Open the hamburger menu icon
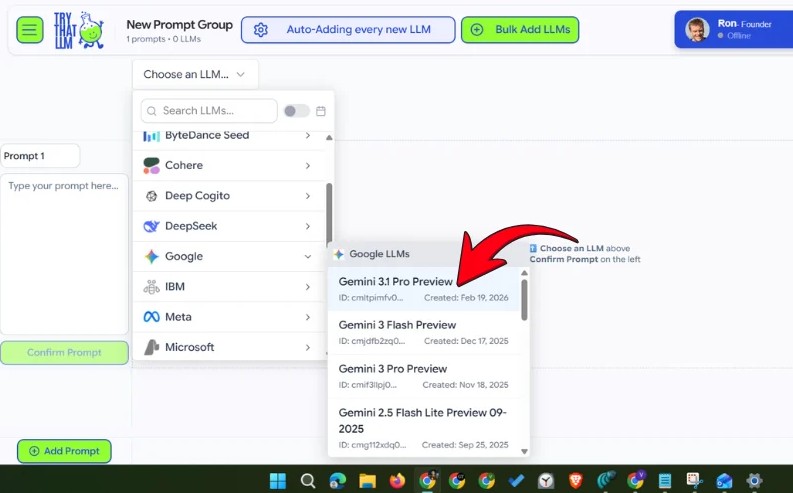The width and height of the screenshot is (793, 493). tap(29, 30)
